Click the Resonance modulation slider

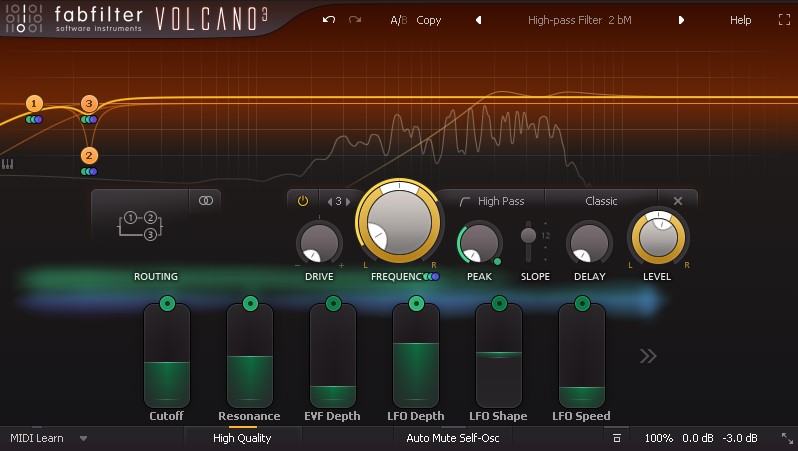click(250, 355)
